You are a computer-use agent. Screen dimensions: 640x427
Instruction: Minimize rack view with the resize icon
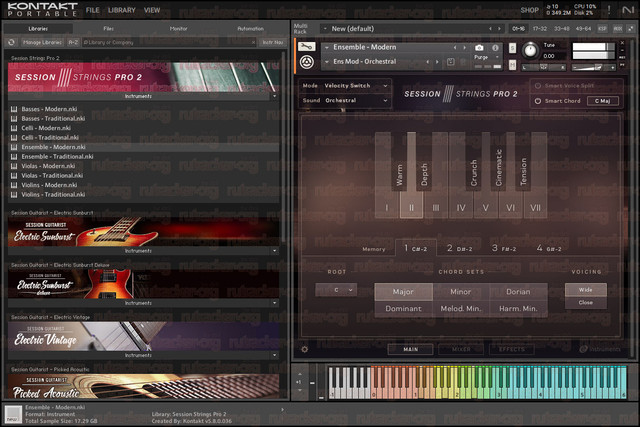[x=631, y=29]
